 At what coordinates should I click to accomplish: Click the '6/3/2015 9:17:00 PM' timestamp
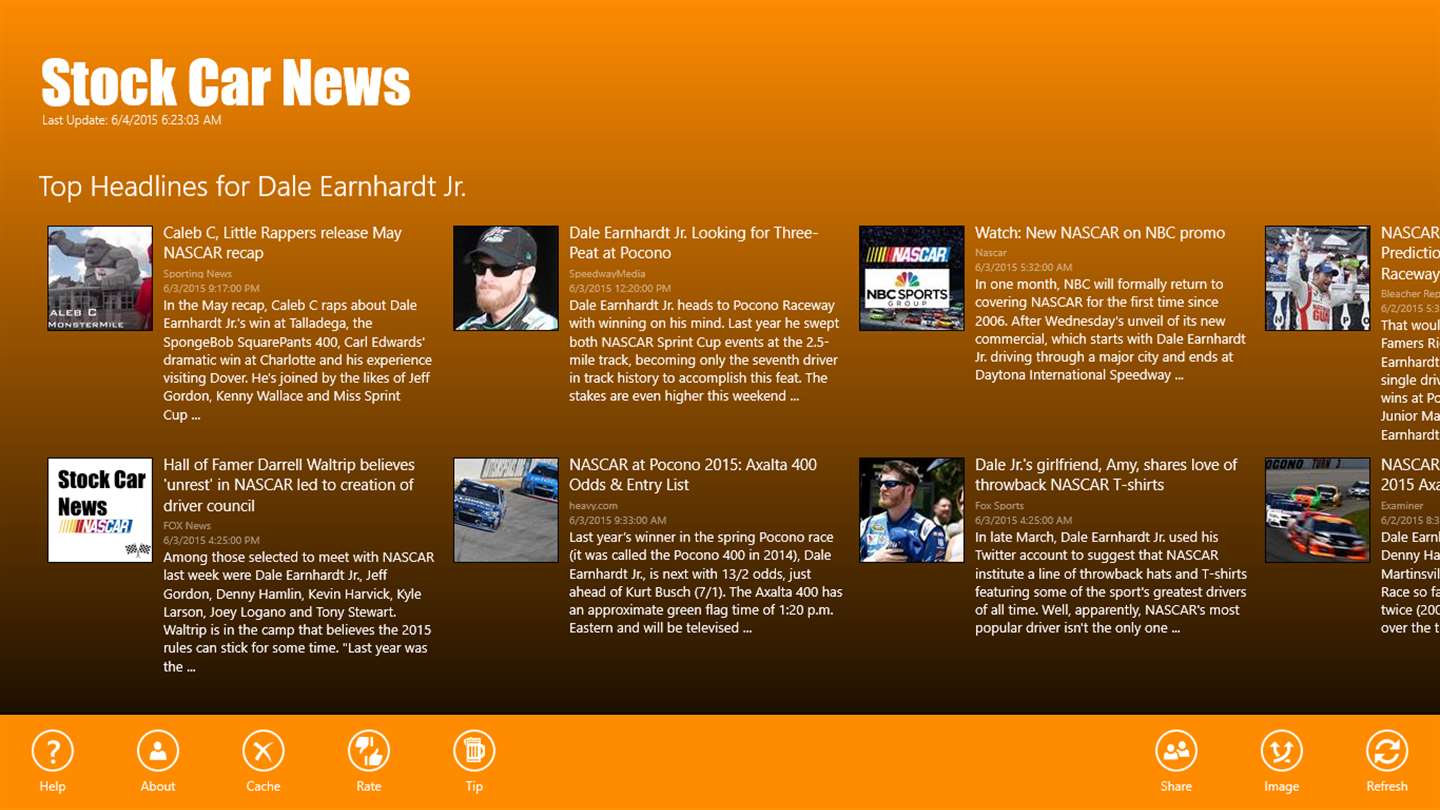click(x=211, y=288)
